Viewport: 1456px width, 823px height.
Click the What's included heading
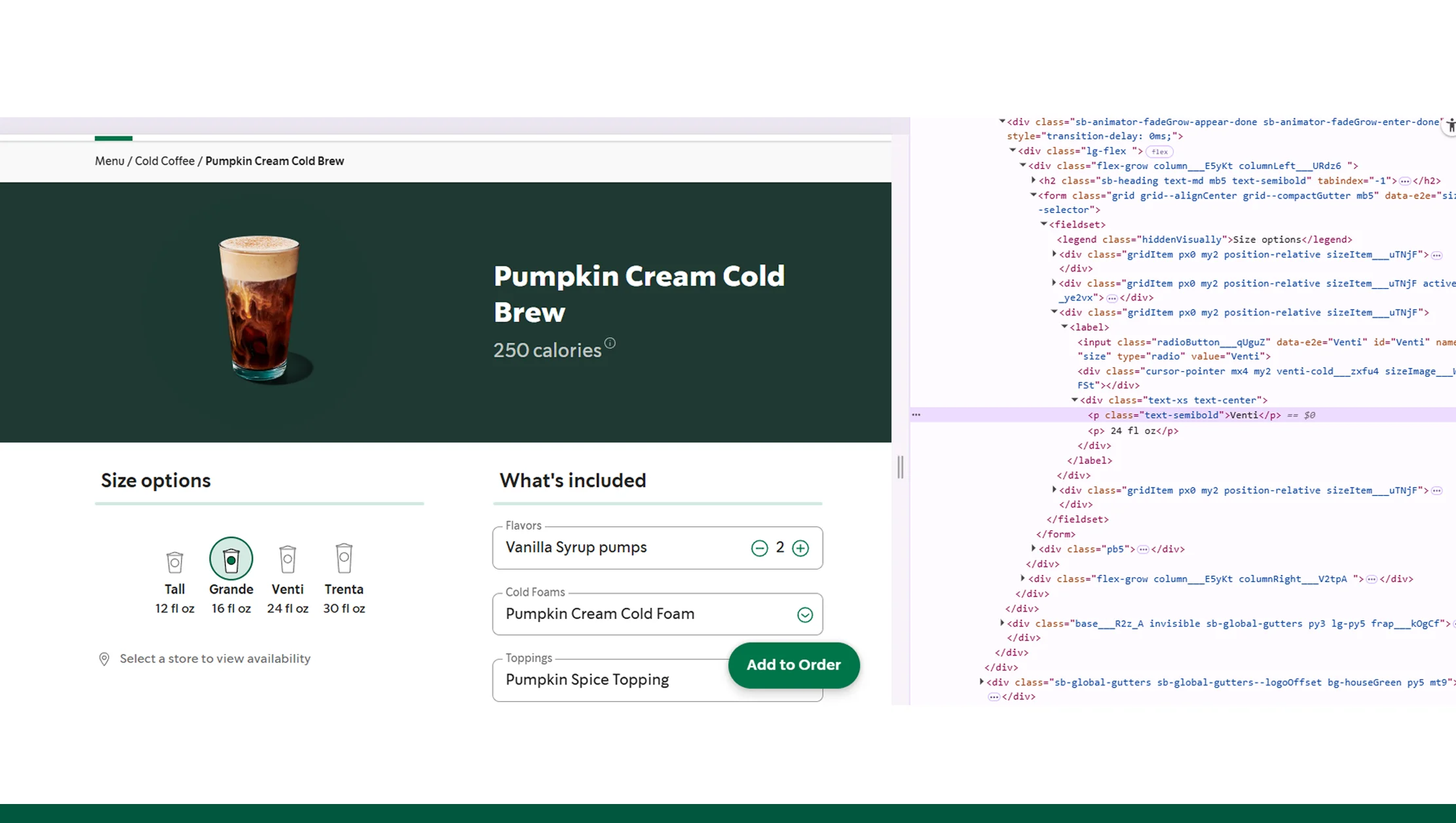coord(572,481)
